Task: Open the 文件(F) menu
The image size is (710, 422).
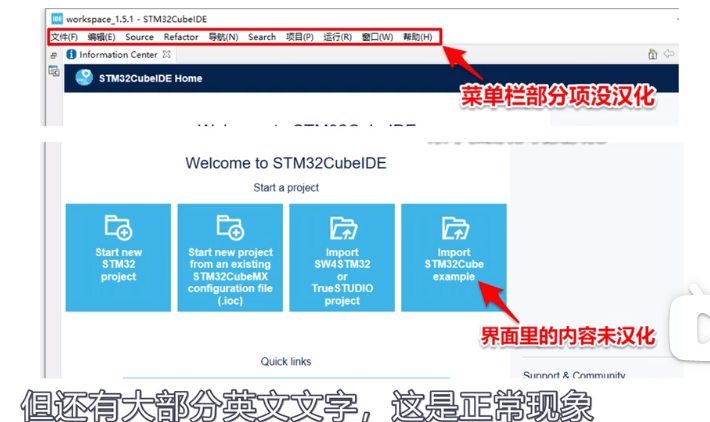Action: click(x=64, y=37)
